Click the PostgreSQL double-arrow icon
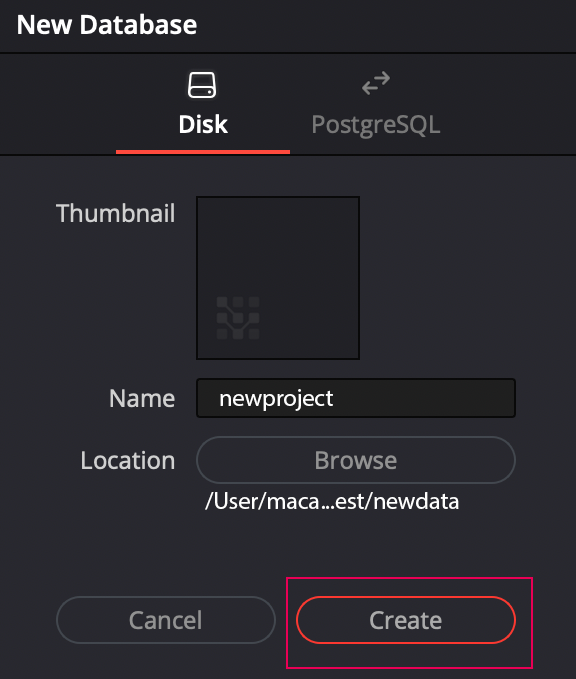Screen dimensions: 576x679 click(376, 83)
